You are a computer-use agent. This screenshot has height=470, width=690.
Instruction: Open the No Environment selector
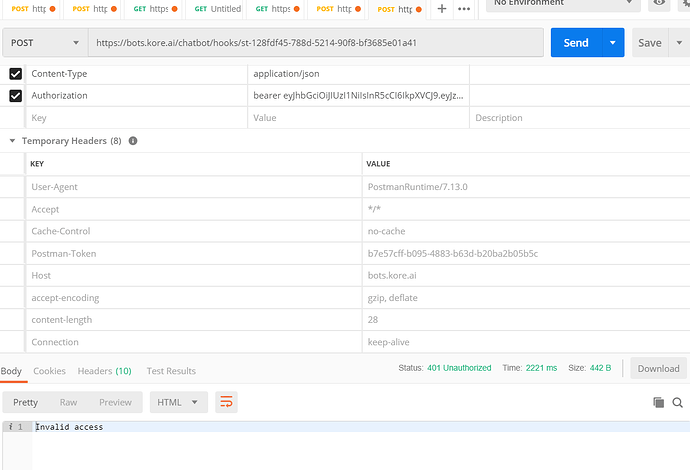click(x=562, y=4)
